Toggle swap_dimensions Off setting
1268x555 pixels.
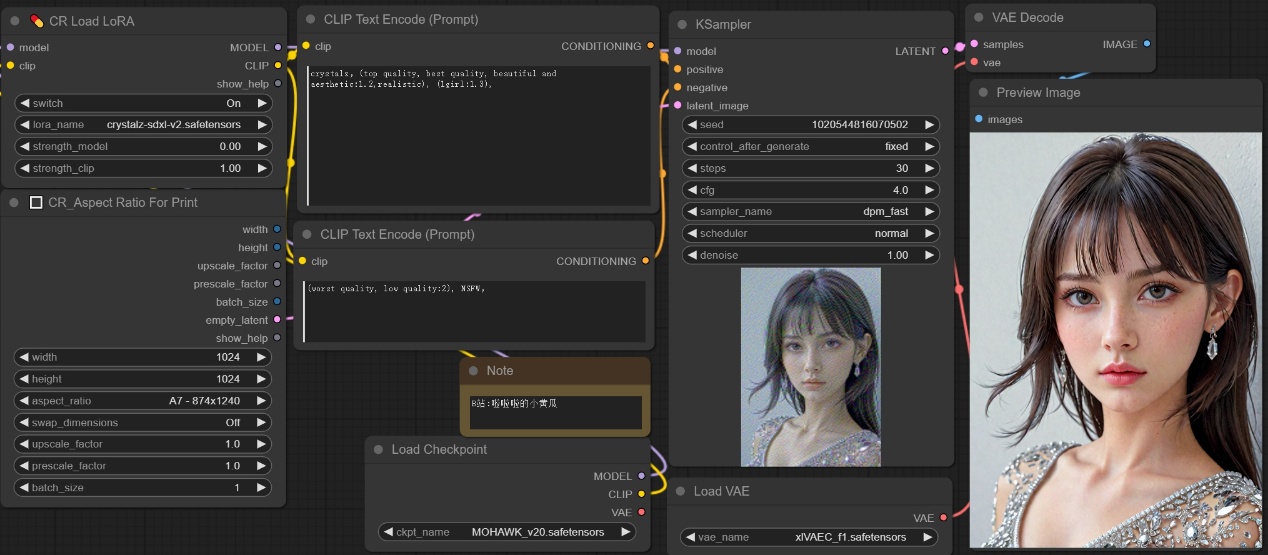(143, 423)
